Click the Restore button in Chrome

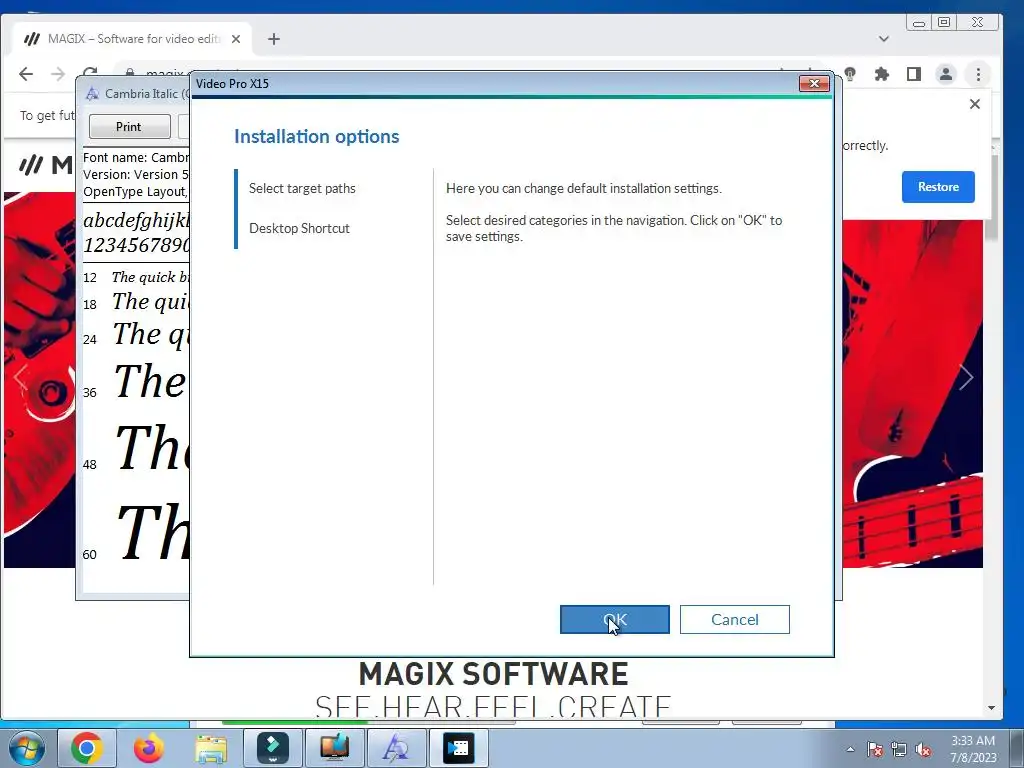pos(938,187)
